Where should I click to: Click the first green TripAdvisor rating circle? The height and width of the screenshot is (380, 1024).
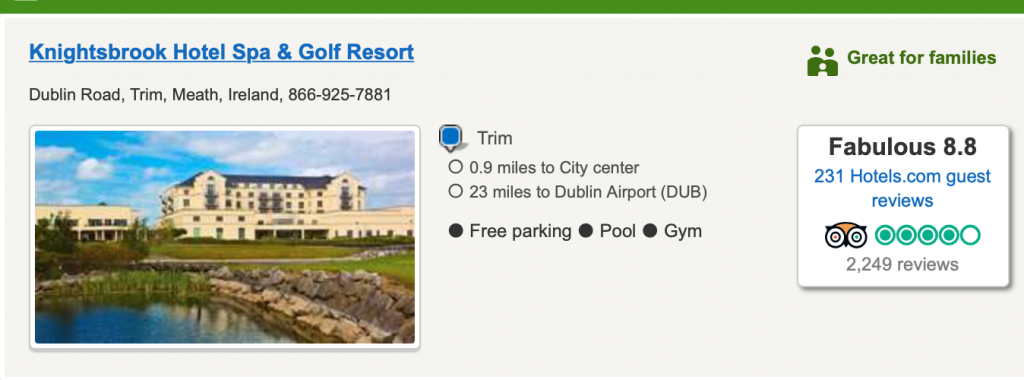886,235
